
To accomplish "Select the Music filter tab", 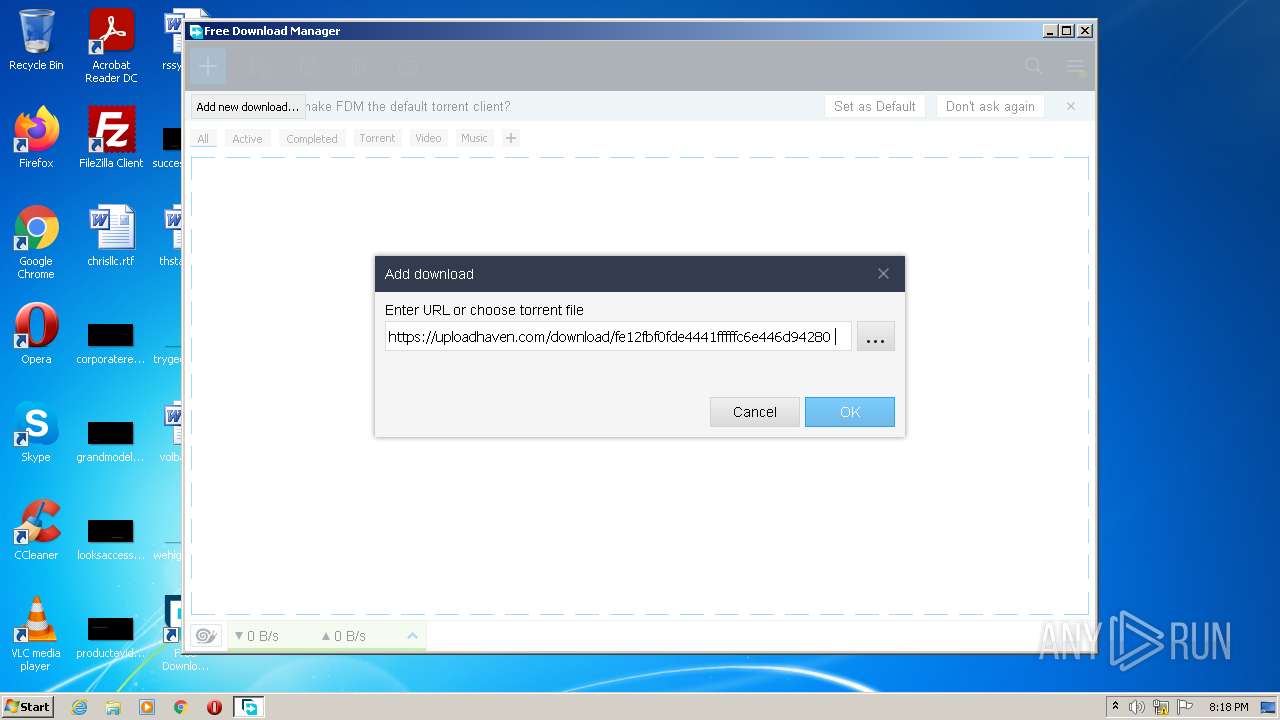I will click(x=474, y=138).
